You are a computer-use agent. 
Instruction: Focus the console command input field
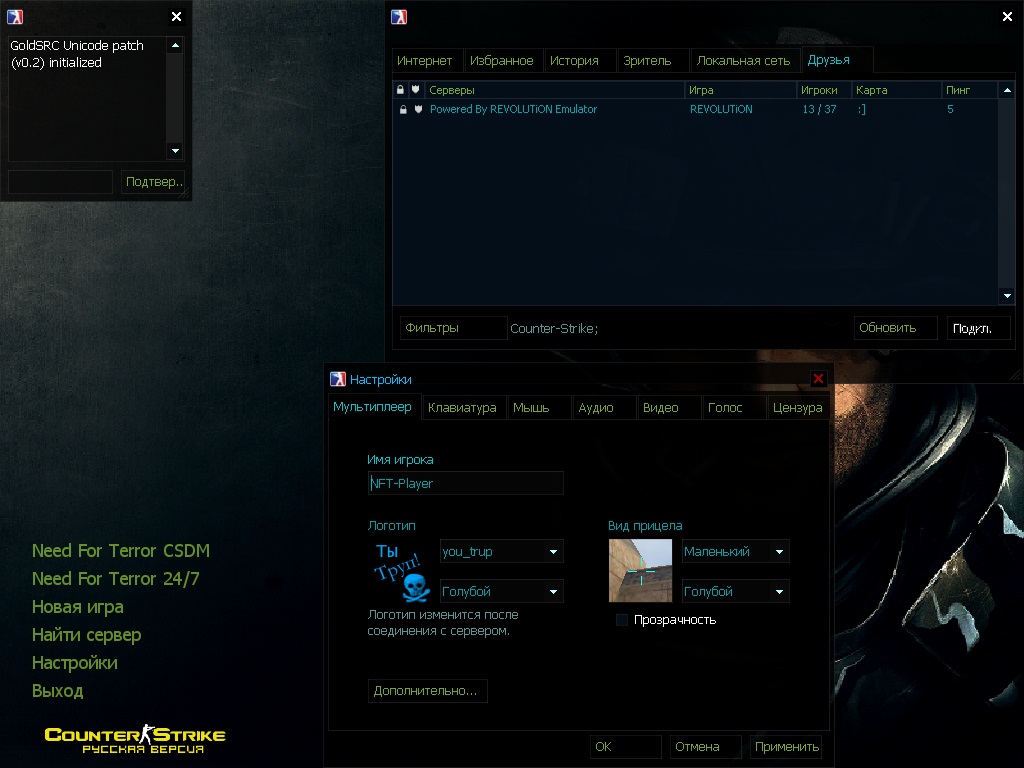(60, 182)
